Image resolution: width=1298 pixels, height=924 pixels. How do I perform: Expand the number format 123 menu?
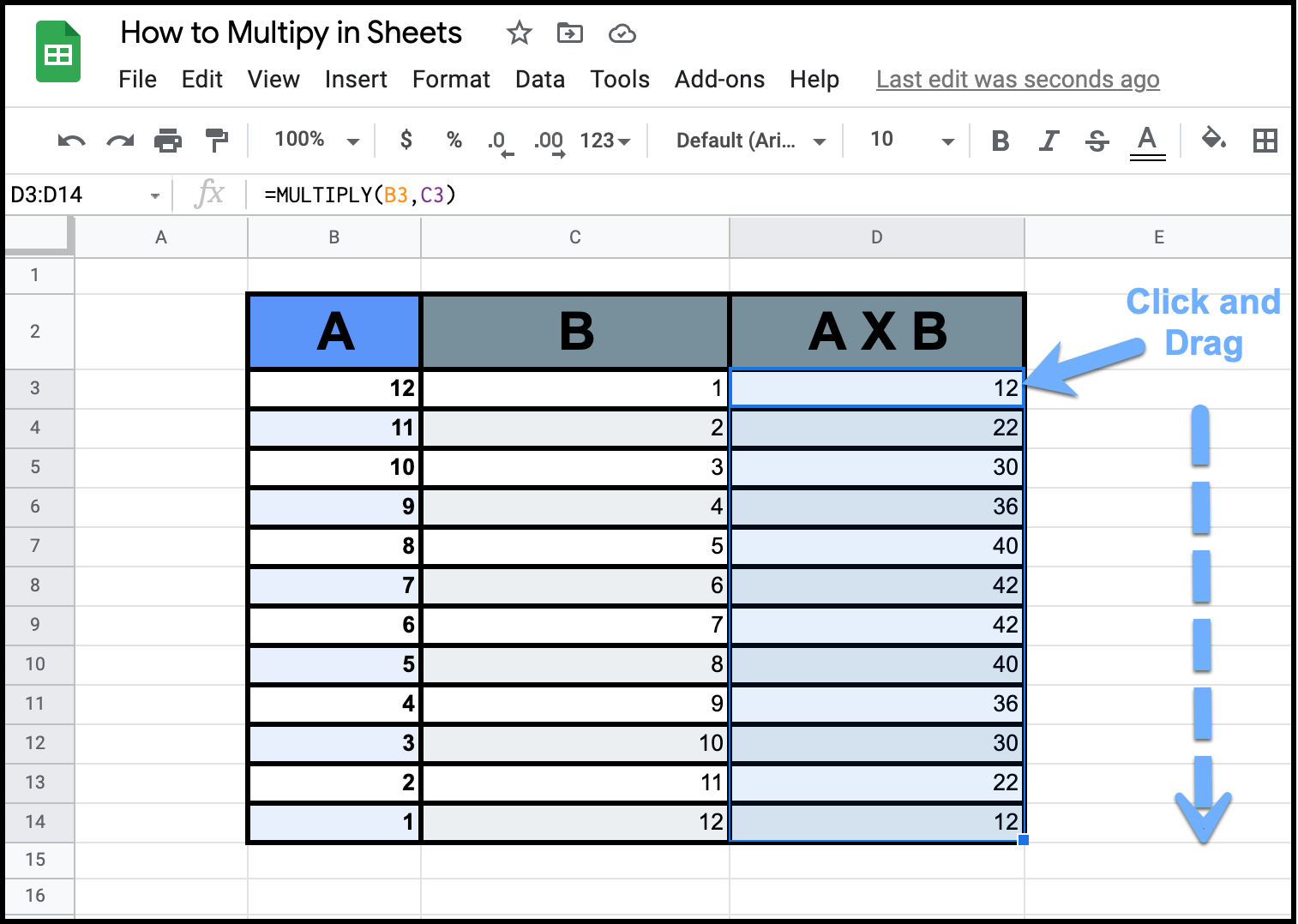607,140
